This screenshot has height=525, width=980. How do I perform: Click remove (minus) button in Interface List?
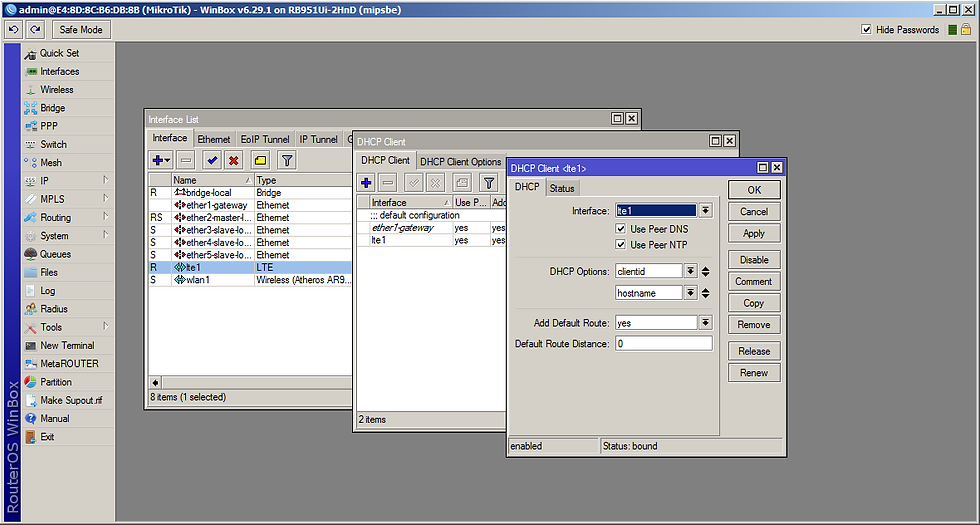(x=186, y=161)
